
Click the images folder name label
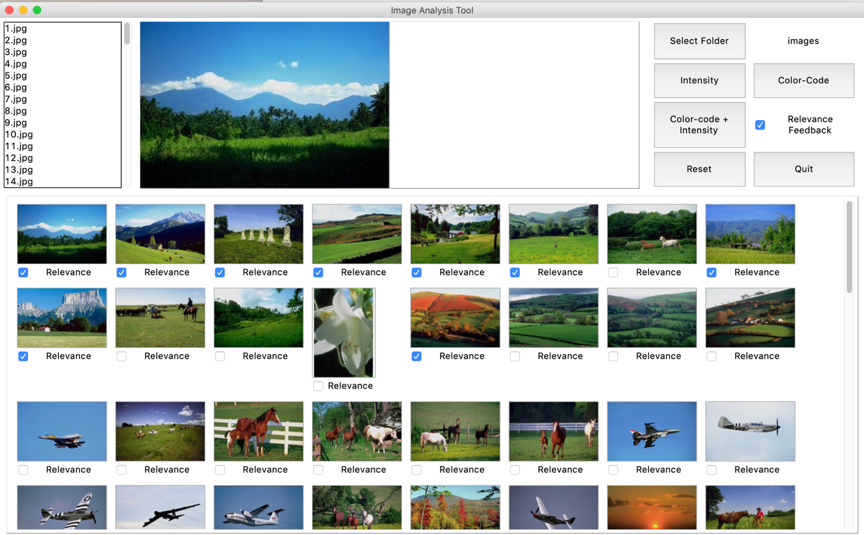[803, 41]
